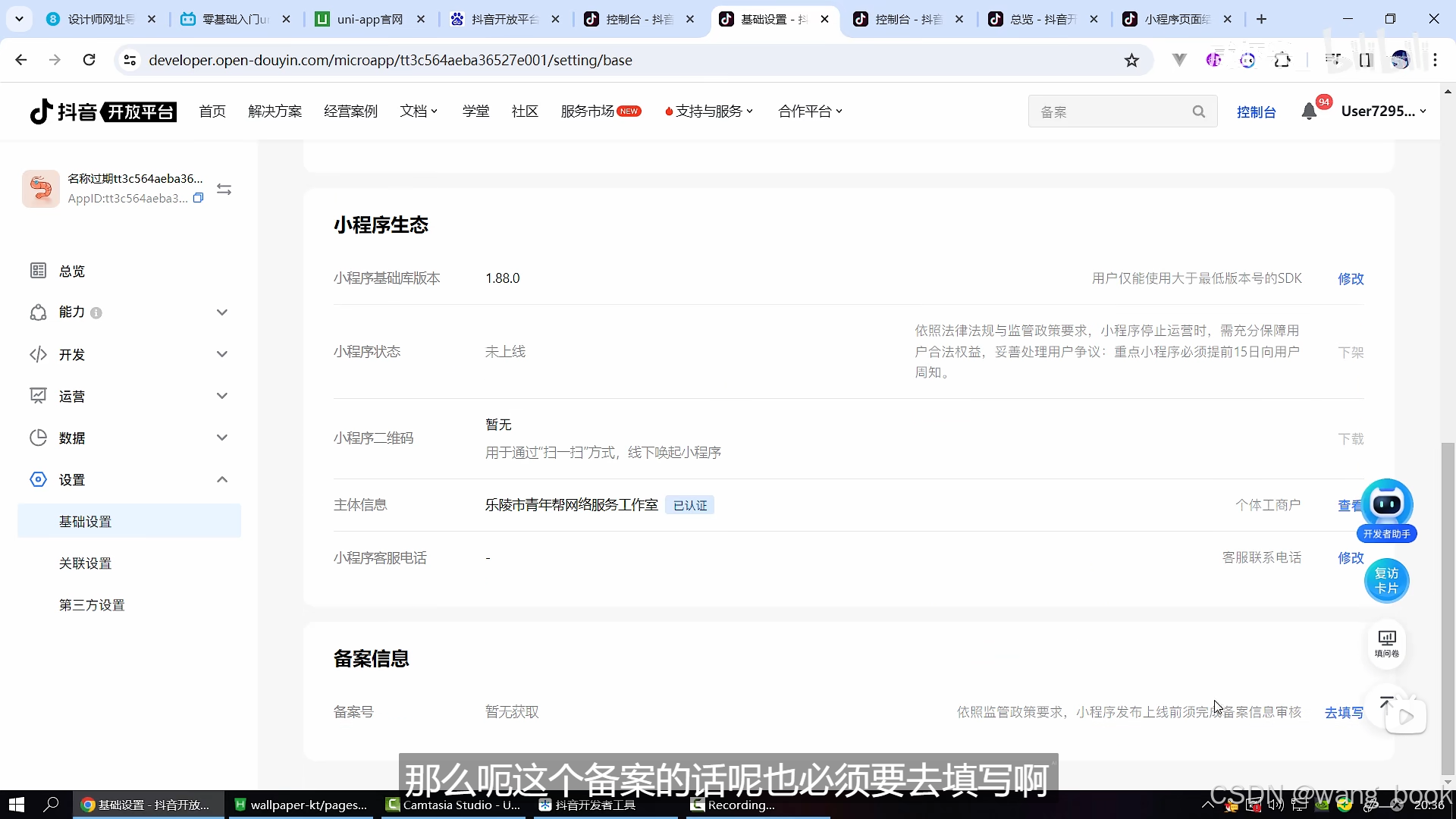Close the 基础设置 browser tab
Viewport: 1456px width, 819px height.
tap(824, 19)
